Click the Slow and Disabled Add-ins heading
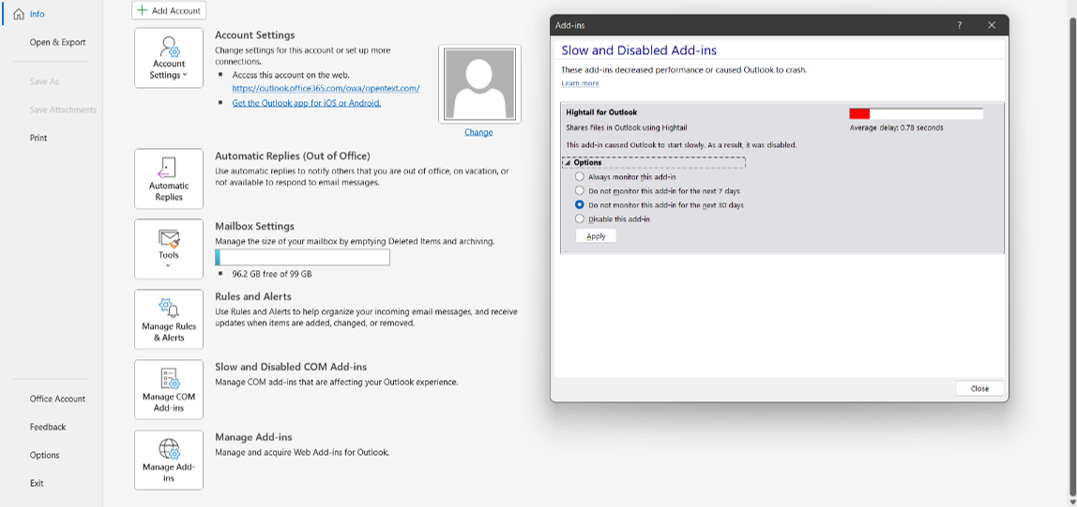 click(639, 49)
